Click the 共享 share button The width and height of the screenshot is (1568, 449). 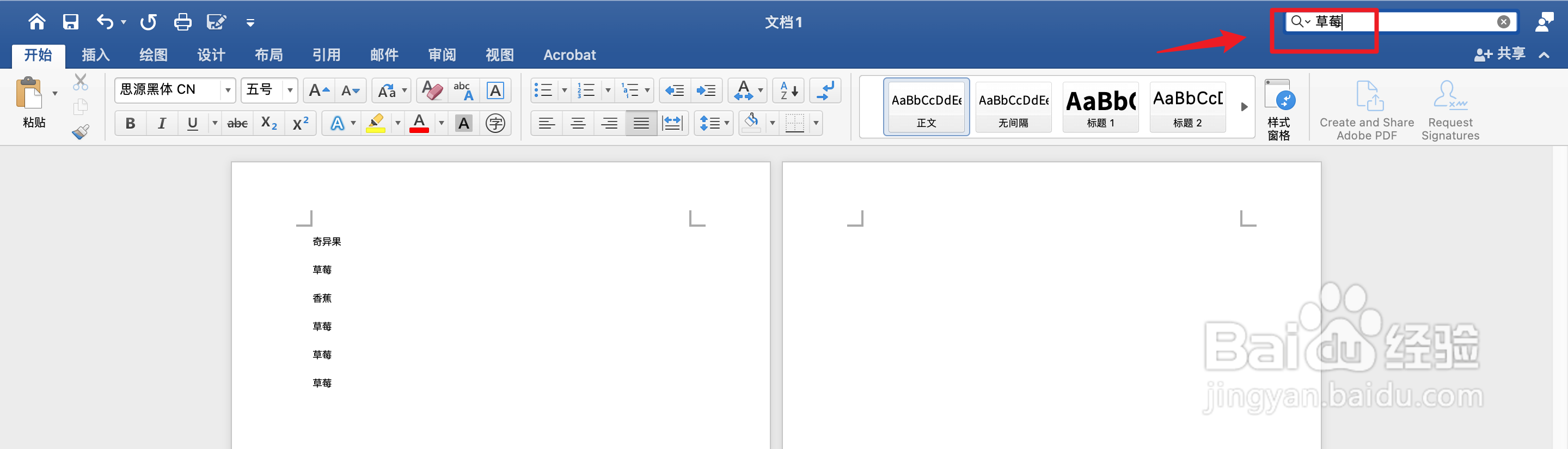1500,54
